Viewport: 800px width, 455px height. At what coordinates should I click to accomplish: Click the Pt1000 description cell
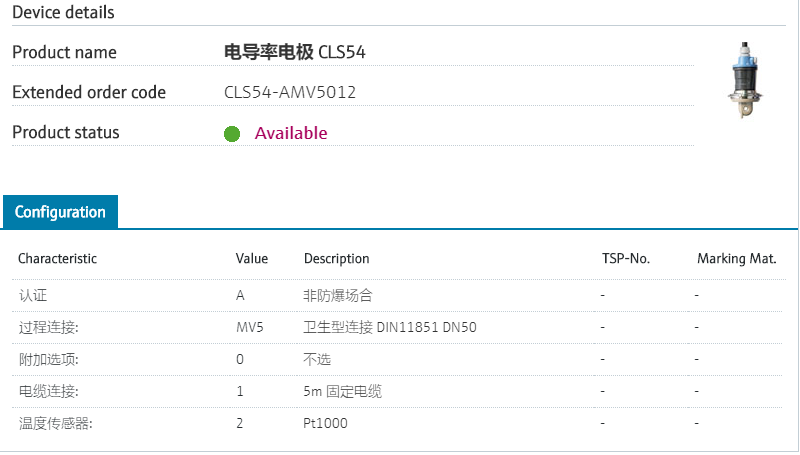[326, 424]
